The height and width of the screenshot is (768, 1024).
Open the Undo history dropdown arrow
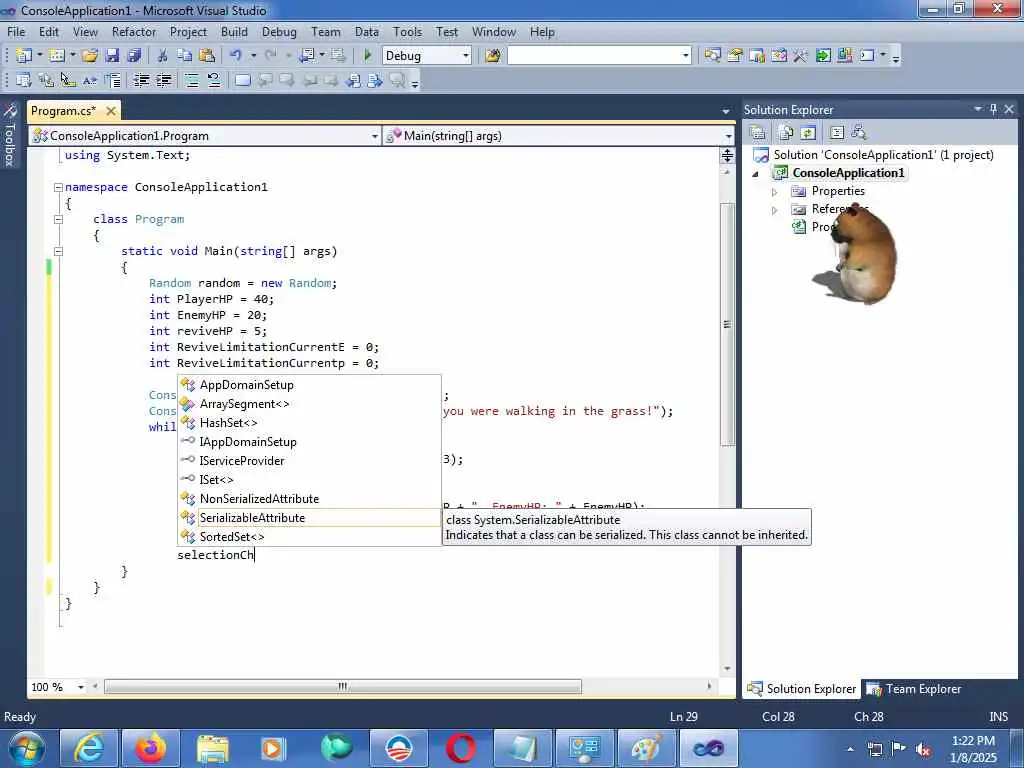pyautogui.click(x=253, y=56)
